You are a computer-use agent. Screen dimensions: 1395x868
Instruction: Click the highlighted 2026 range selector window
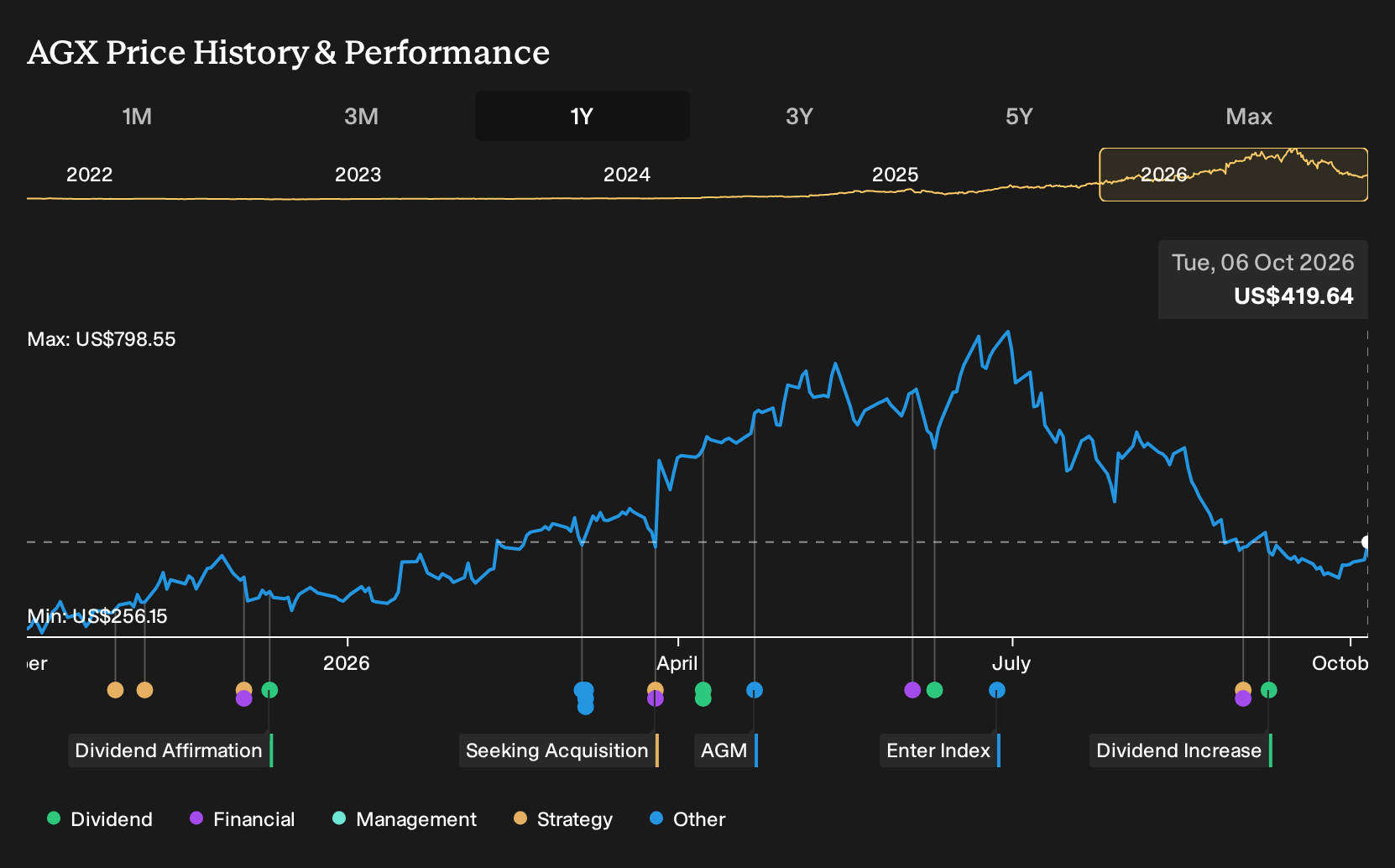point(1234,175)
